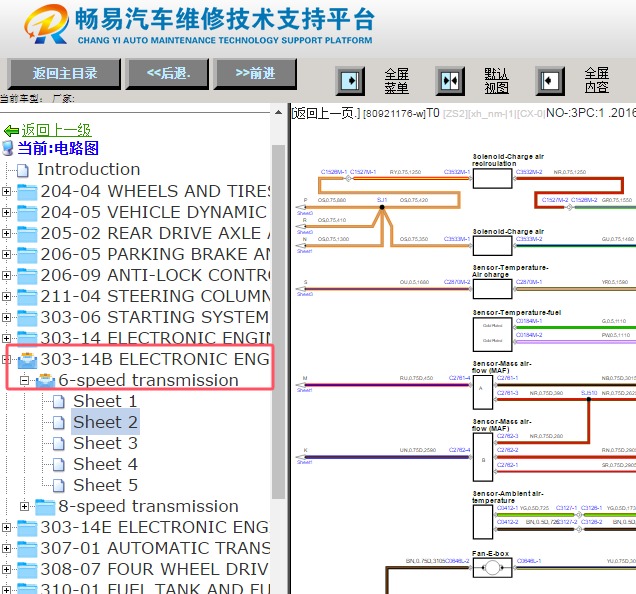This screenshot has width=636, height=594.
Task: Click the full-screen content layout icon
Action: 550,81
